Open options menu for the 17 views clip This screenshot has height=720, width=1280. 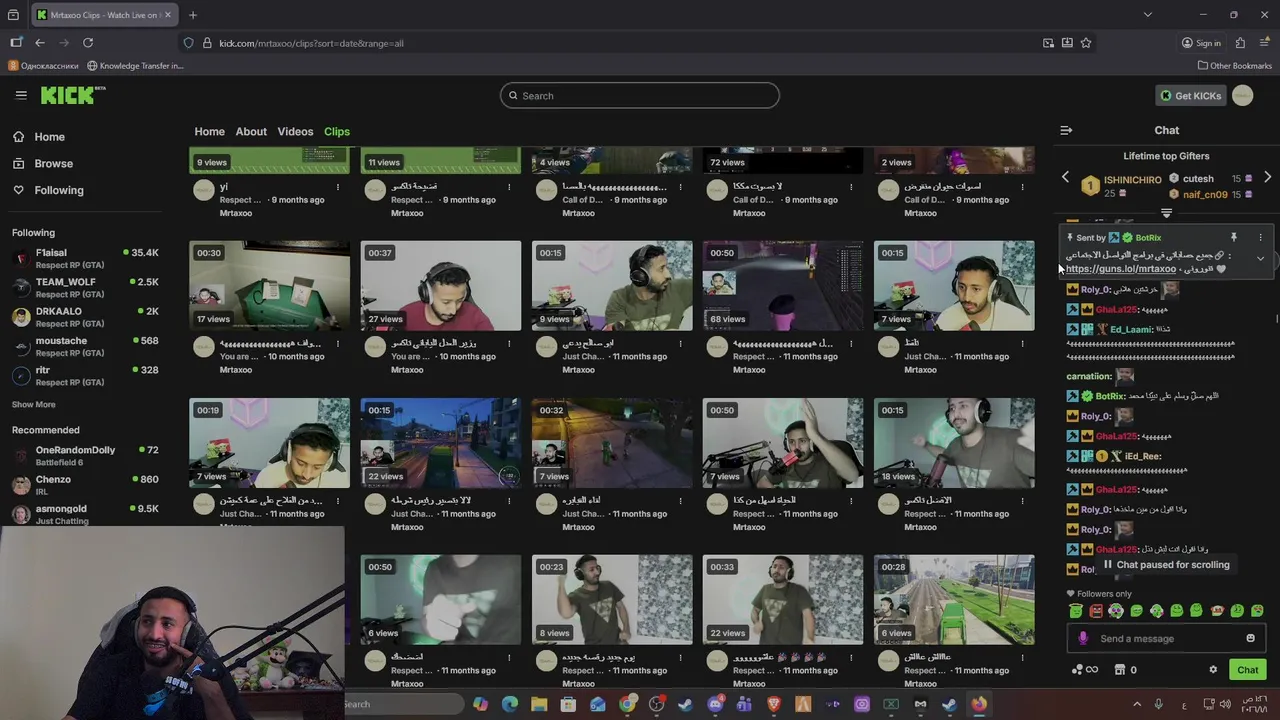coord(338,344)
